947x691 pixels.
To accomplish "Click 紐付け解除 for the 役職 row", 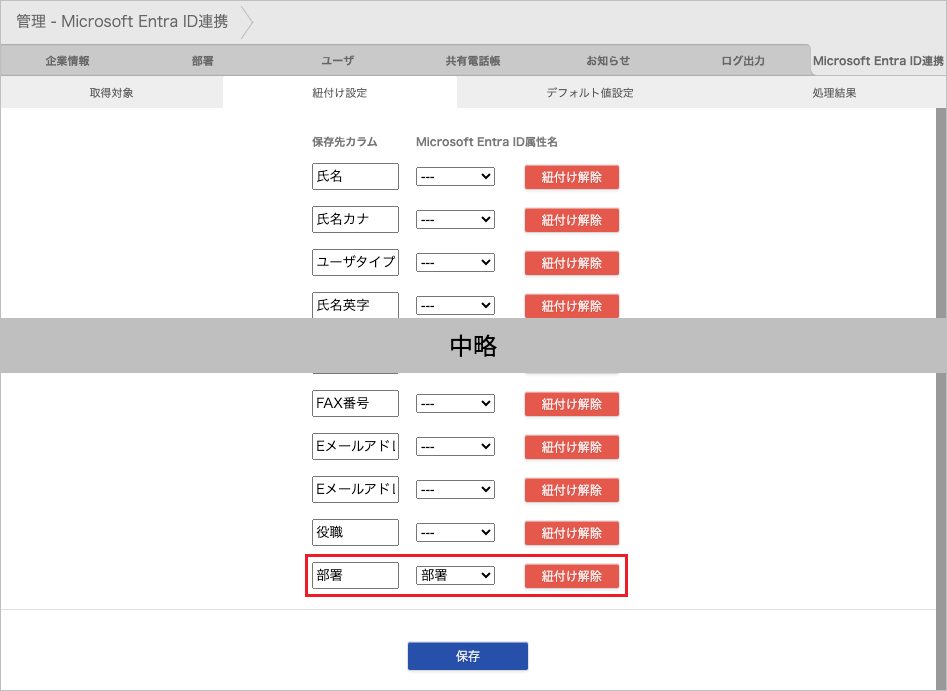I will 571,533.
